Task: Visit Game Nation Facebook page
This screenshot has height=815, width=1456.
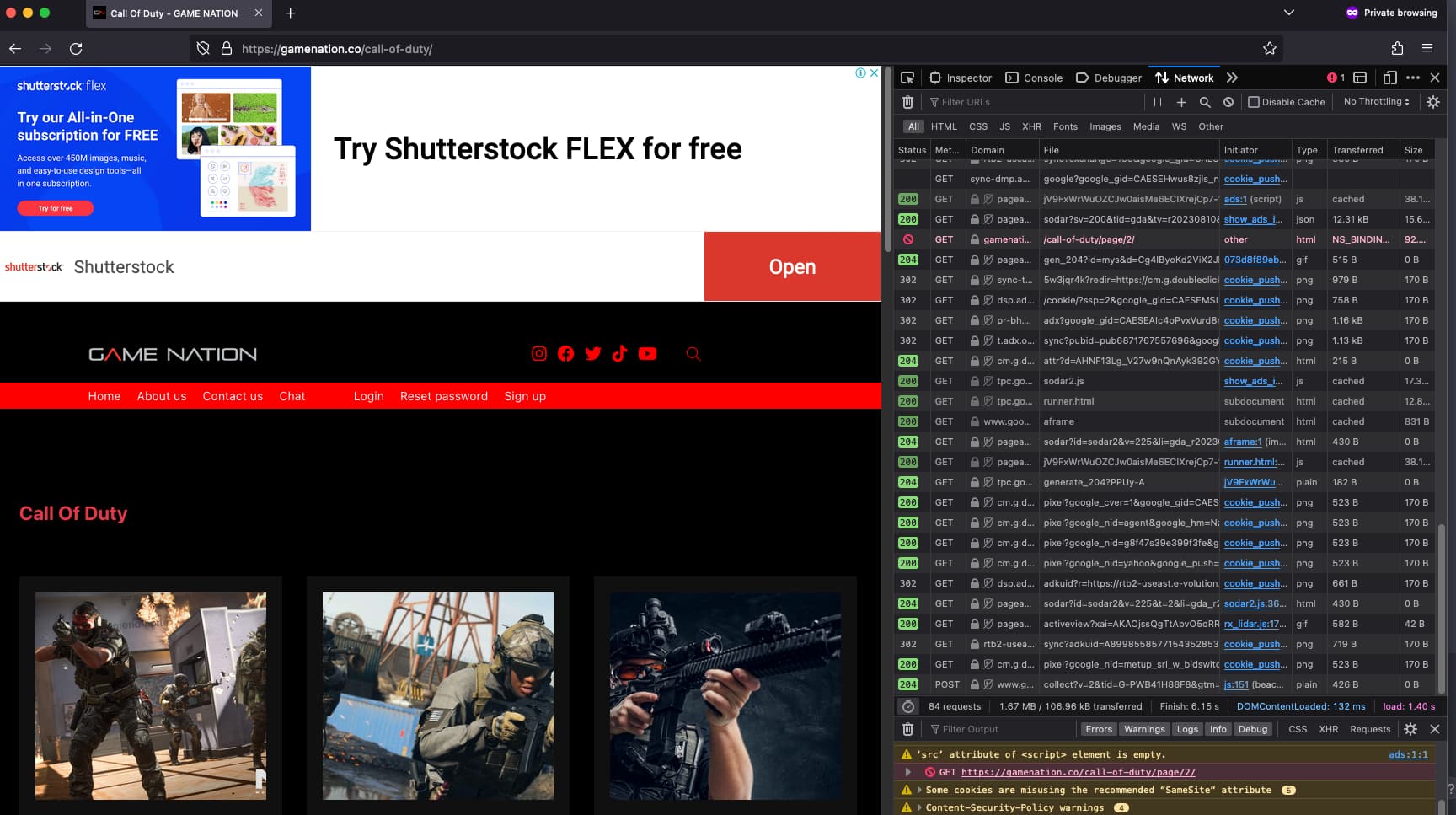Action: click(x=566, y=354)
